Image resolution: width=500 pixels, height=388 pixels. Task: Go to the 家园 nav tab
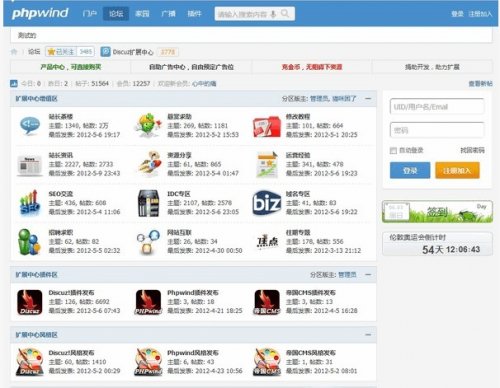pyautogui.click(x=142, y=14)
